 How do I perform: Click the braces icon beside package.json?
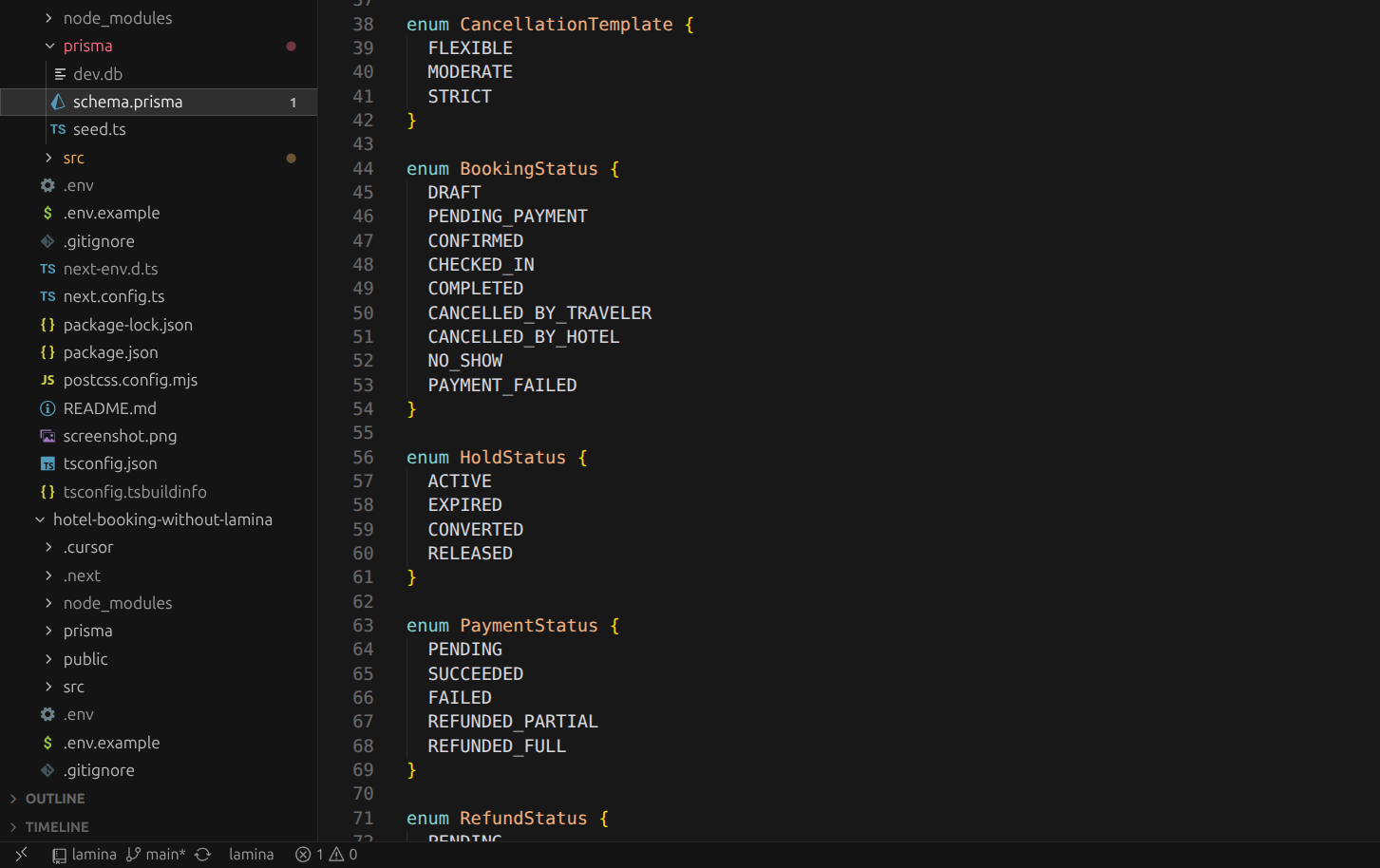click(x=47, y=352)
